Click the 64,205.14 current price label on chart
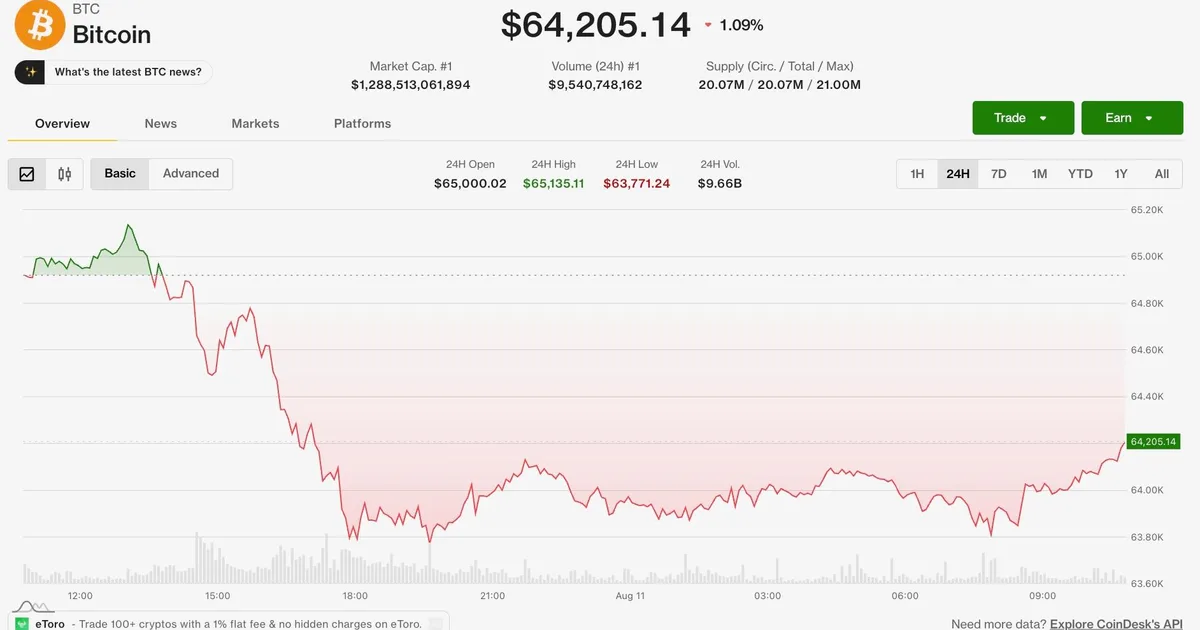Viewport: 1200px width, 630px height. 1154,441
